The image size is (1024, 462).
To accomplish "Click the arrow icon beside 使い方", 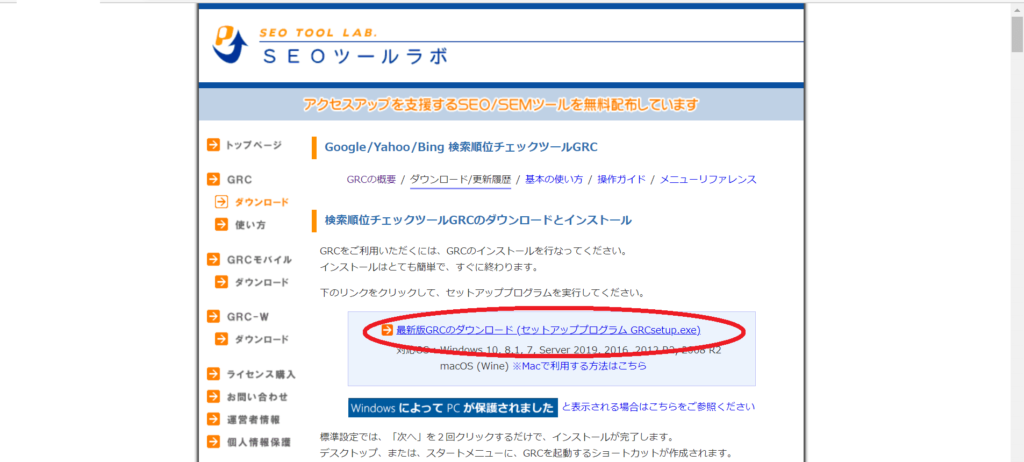I will [221, 225].
